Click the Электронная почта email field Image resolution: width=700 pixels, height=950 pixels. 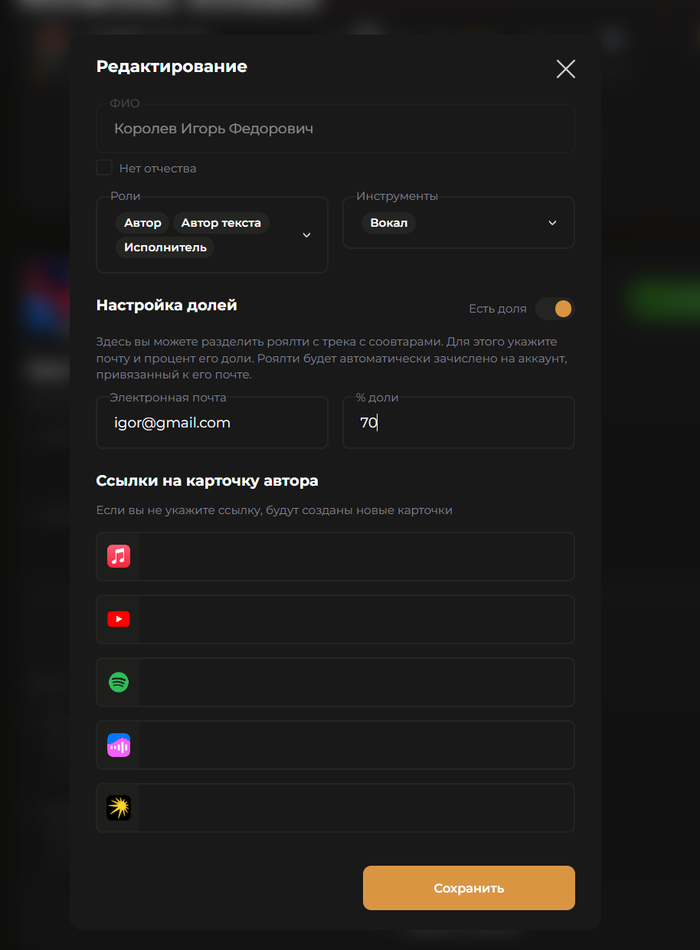212,423
